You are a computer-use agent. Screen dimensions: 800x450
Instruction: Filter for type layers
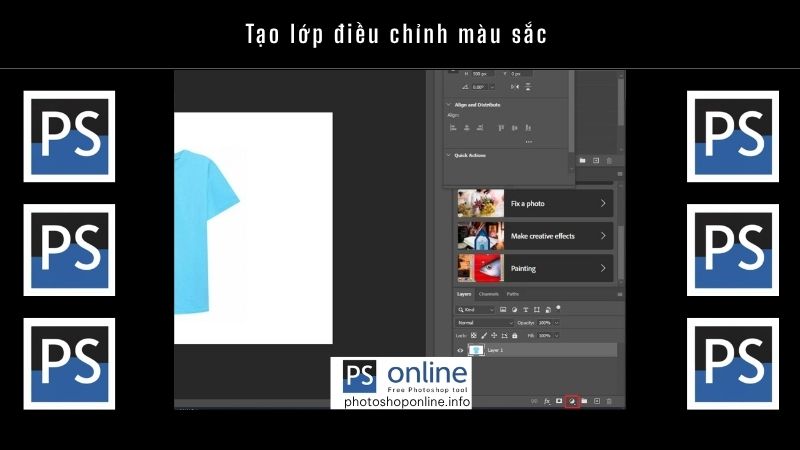coord(526,310)
